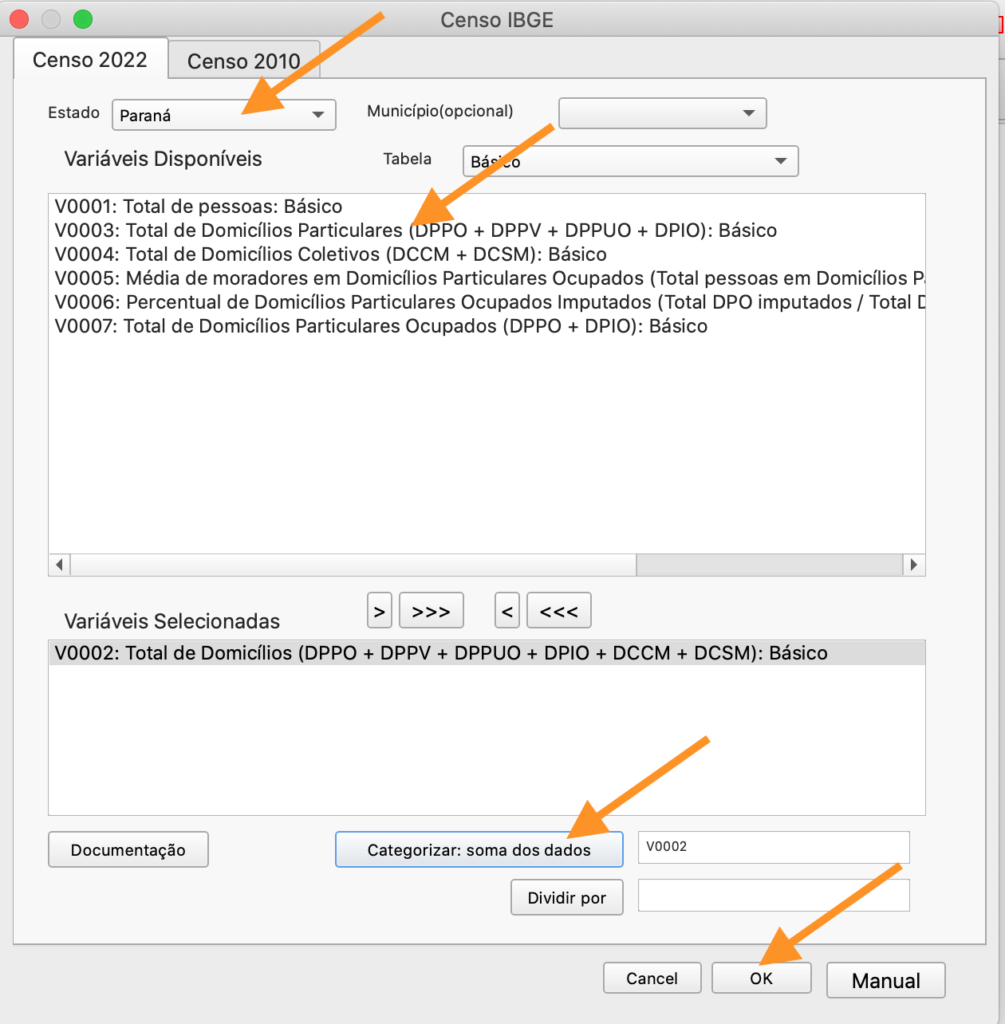Add selected variable with the > button
This screenshot has width=1005, height=1024.
point(379,611)
